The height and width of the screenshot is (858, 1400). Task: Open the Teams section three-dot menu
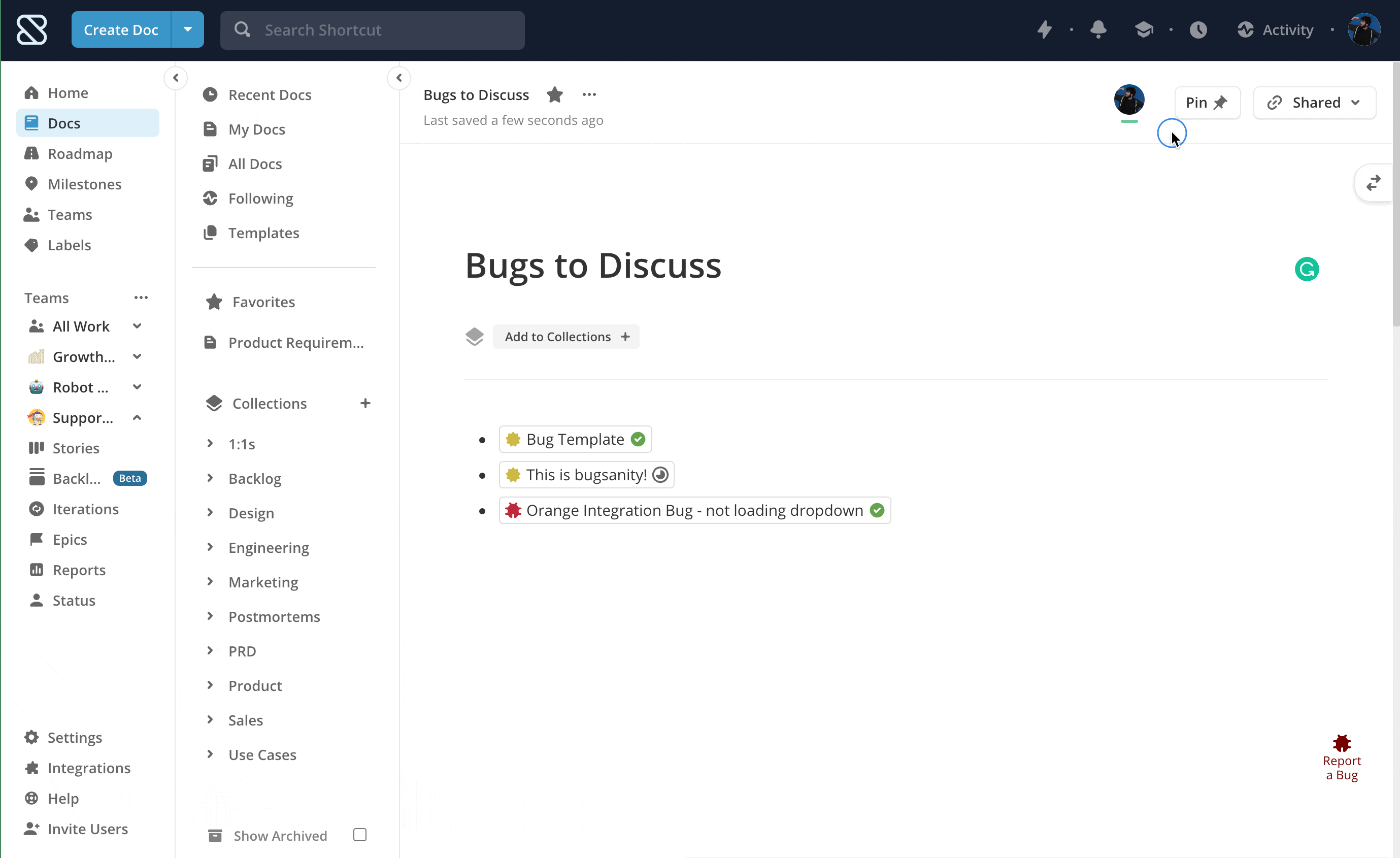point(141,298)
